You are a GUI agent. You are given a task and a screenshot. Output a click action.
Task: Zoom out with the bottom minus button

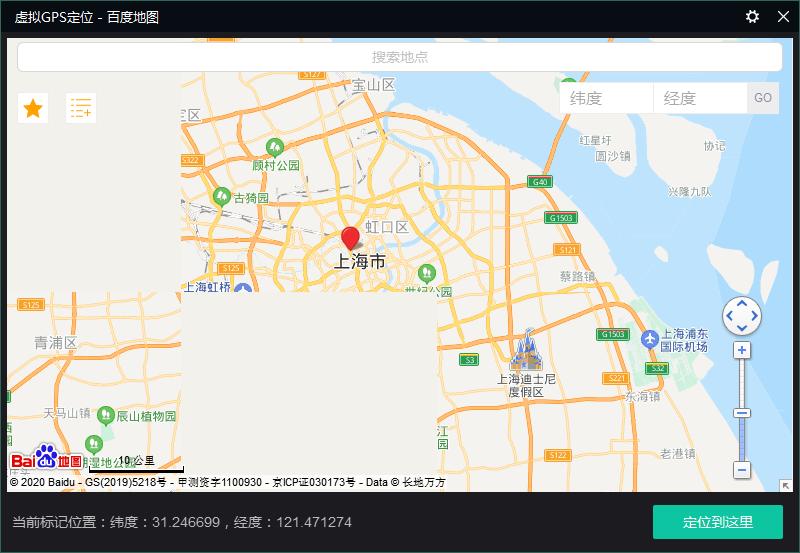tap(742, 470)
